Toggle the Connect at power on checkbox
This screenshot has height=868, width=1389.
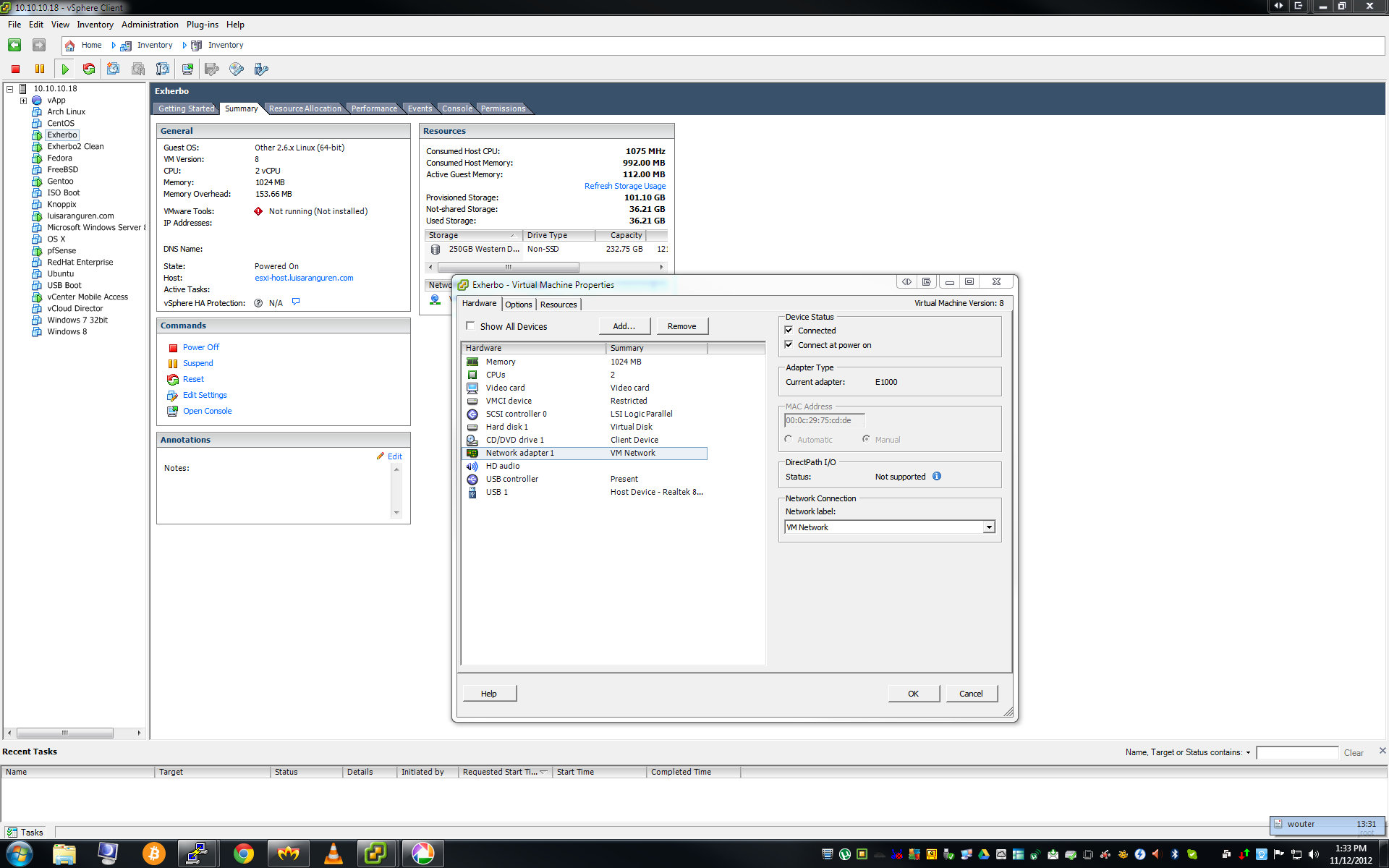point(789,345)
